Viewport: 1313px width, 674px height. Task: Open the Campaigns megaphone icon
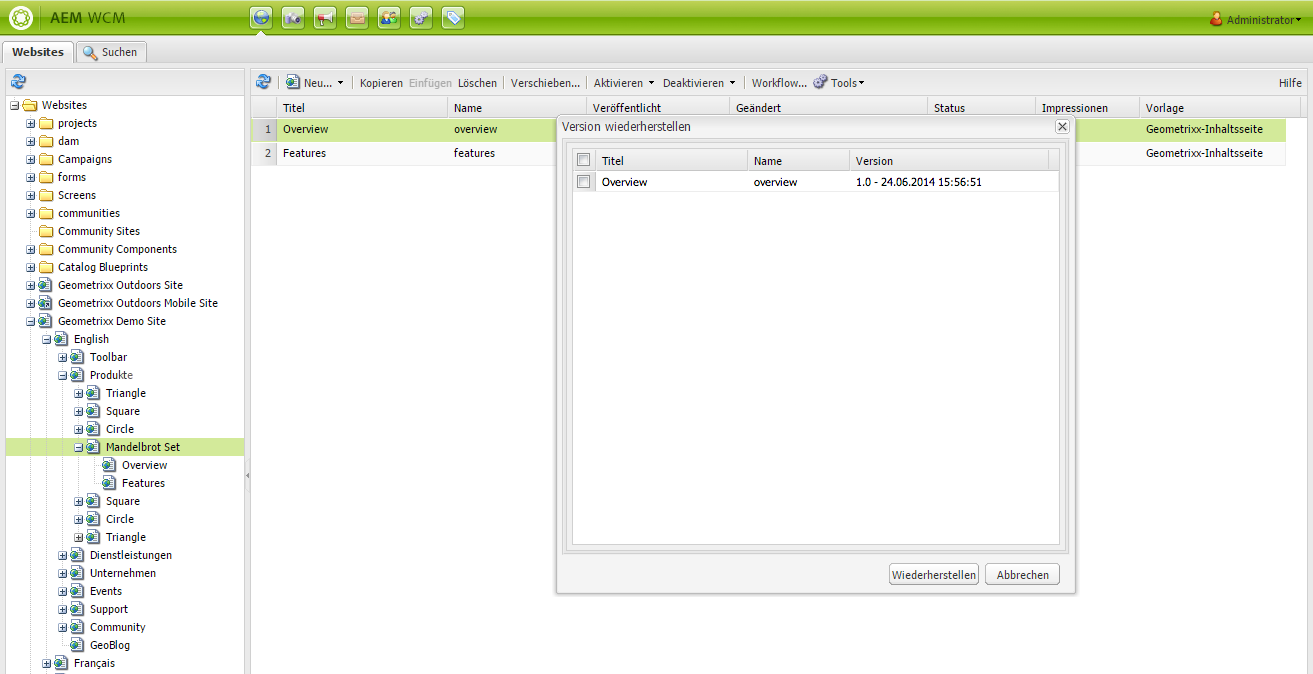coord(325,17)
